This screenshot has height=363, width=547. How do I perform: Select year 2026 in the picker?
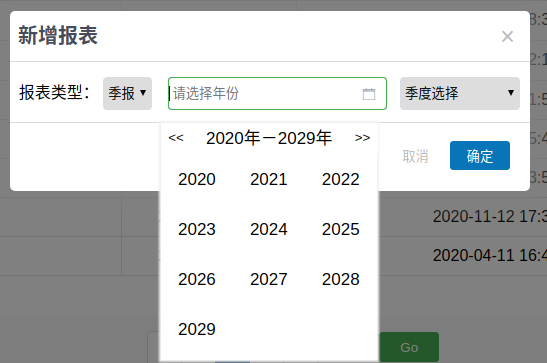click(197, 279)
